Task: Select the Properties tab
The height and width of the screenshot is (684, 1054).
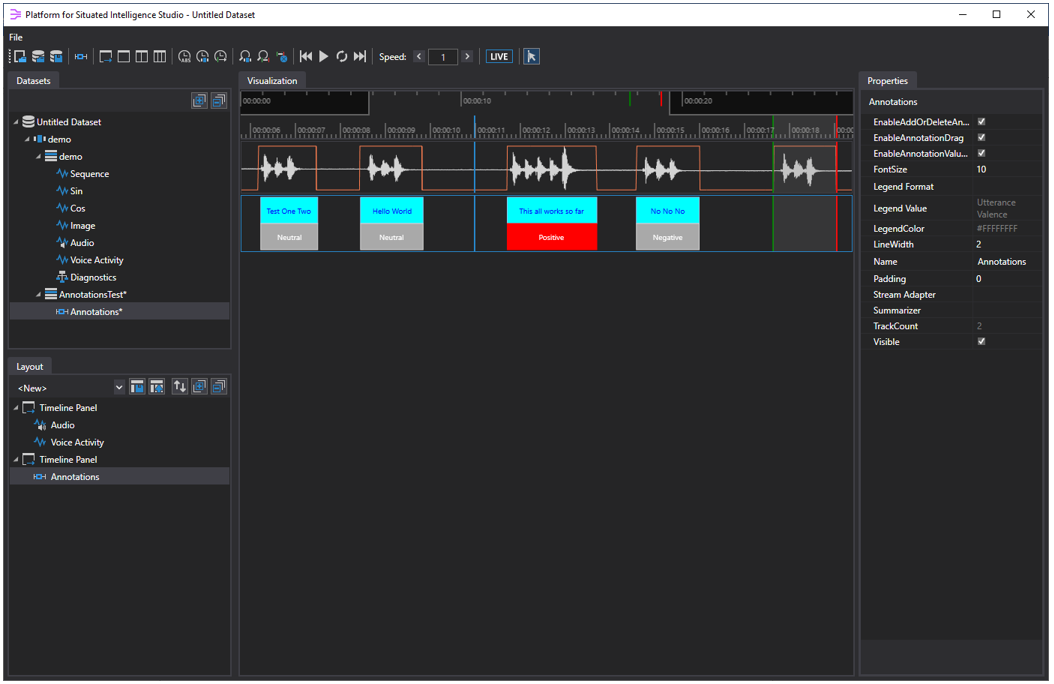Action: (x=887, y=81)
